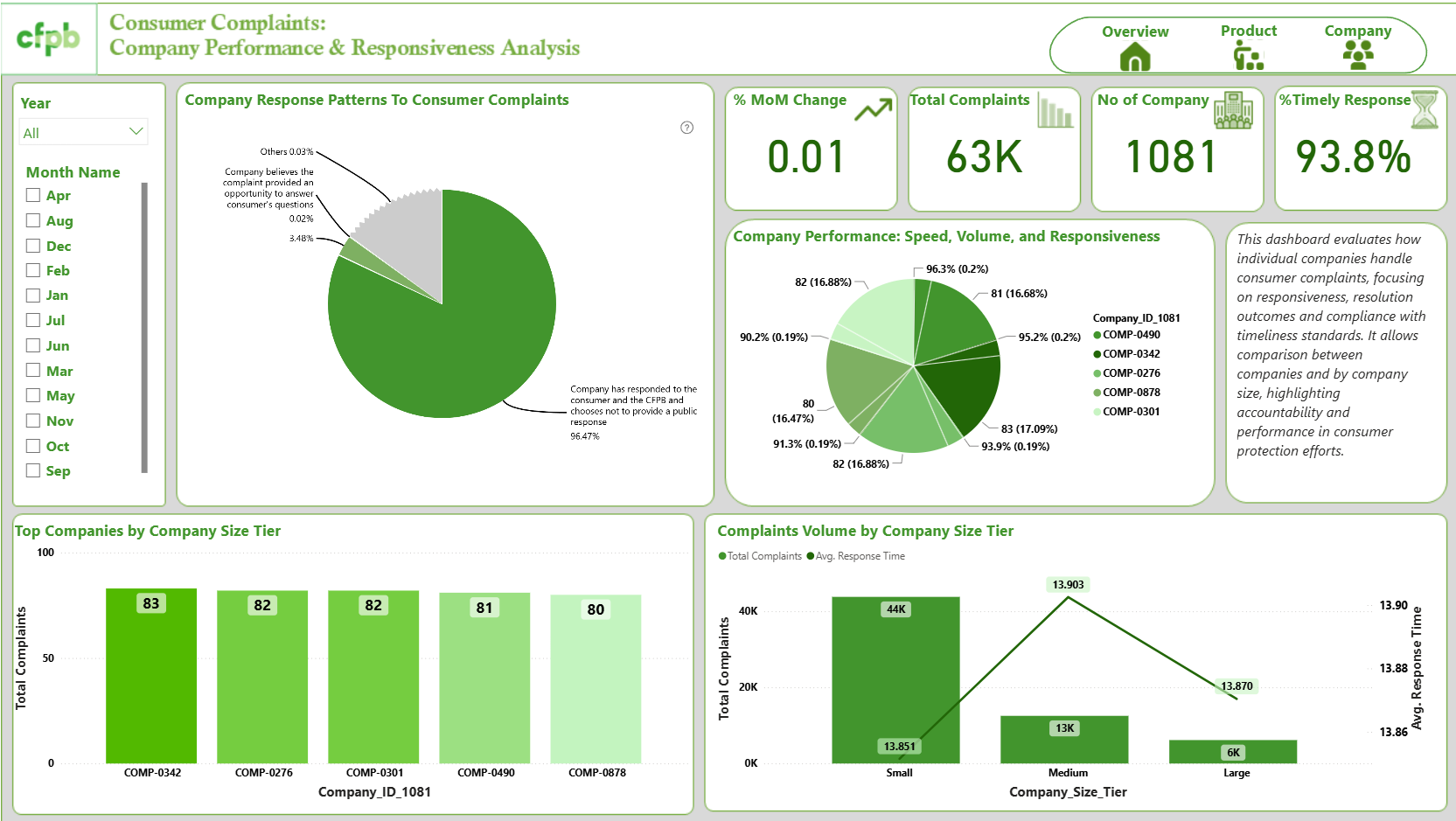1456x821 pixels.
Task: Tick the Apr month checkbox
Action: 33,195
